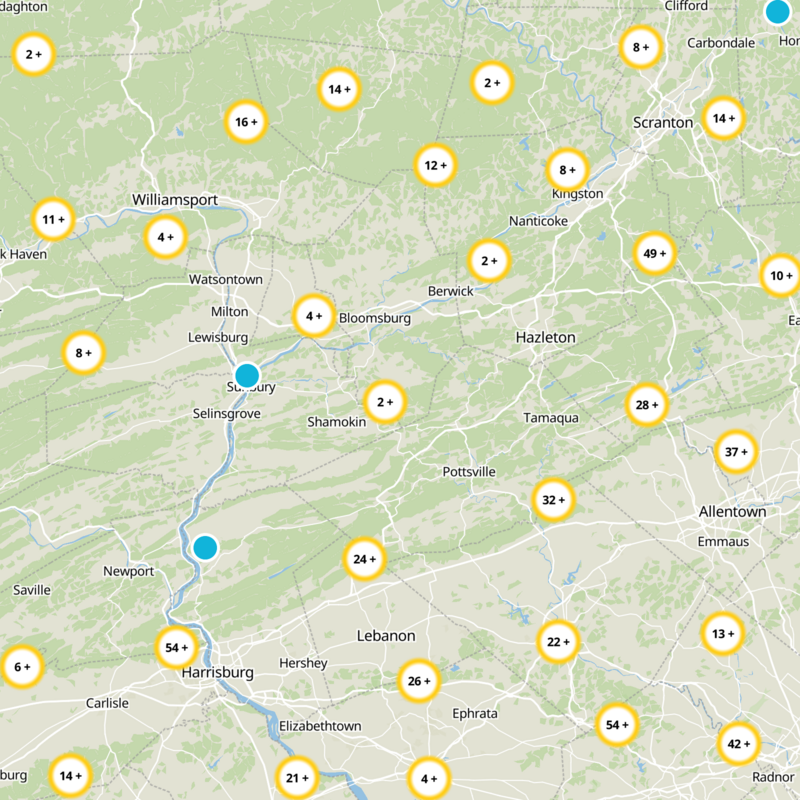The height and width of the screenshot is (800, 800).
Task: Click the 49+ cluster marker
Action: tap(655, 253)
